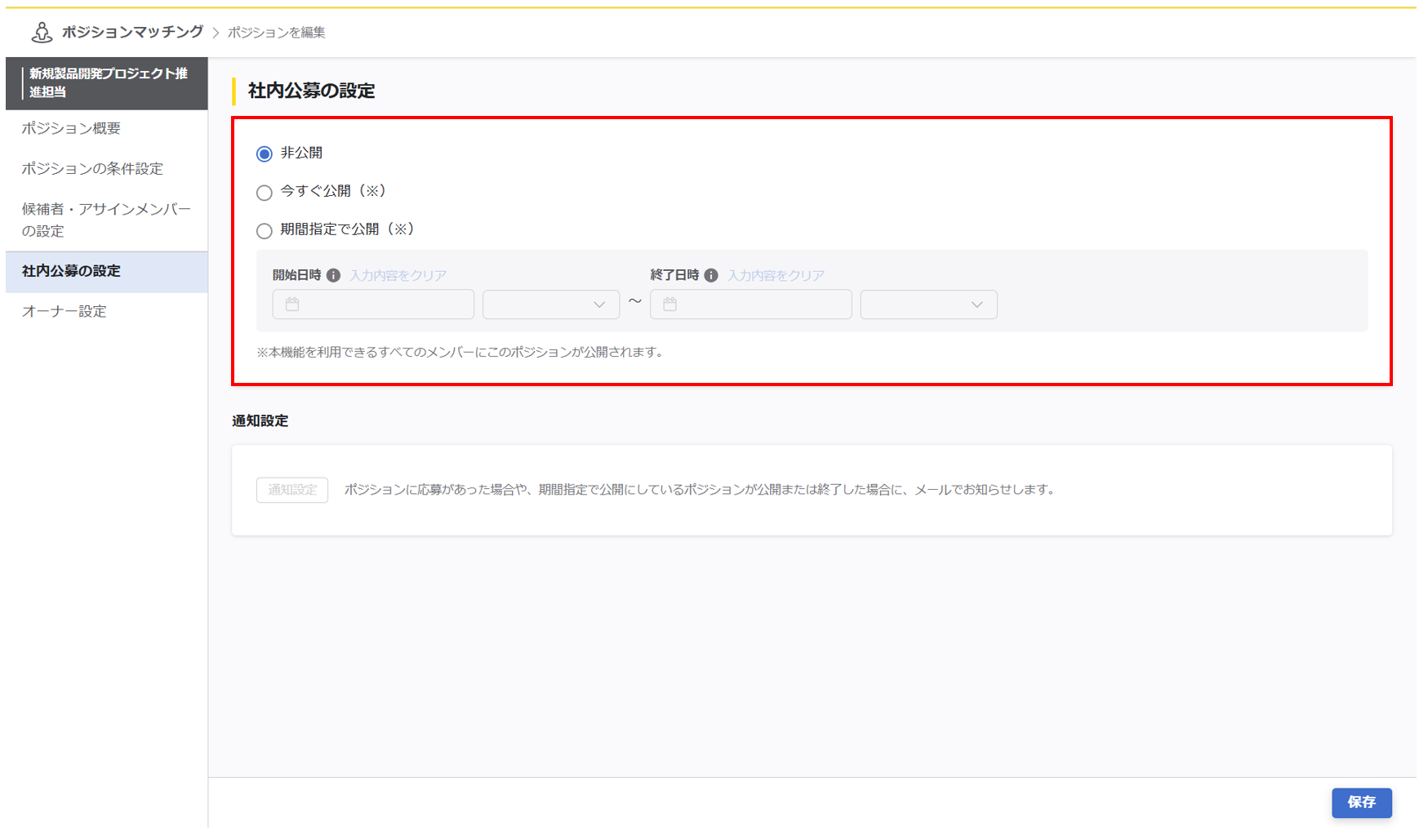1419x840 pixels.
Task: Click the ポジションマッチング person icon in the header
Action: pyautogui.click(x=41, y=32)
